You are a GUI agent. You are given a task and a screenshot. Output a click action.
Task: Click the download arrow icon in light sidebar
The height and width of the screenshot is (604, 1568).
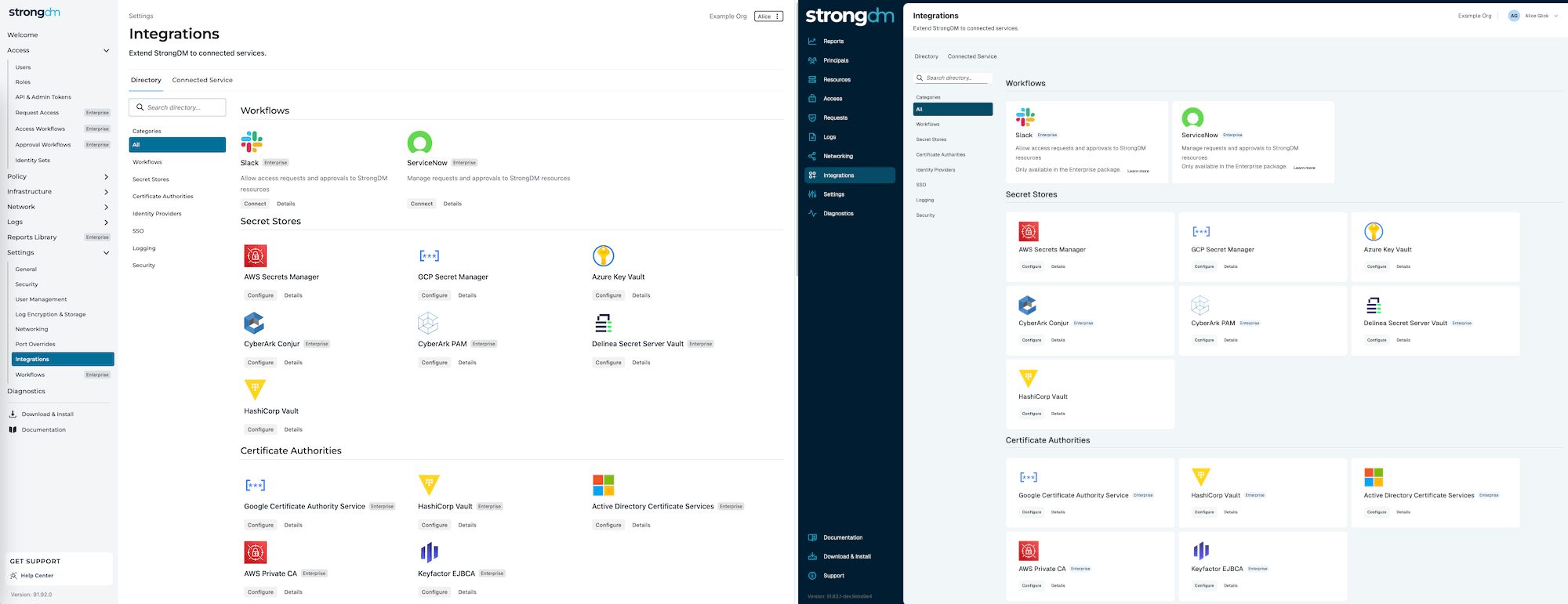(13, 414)
